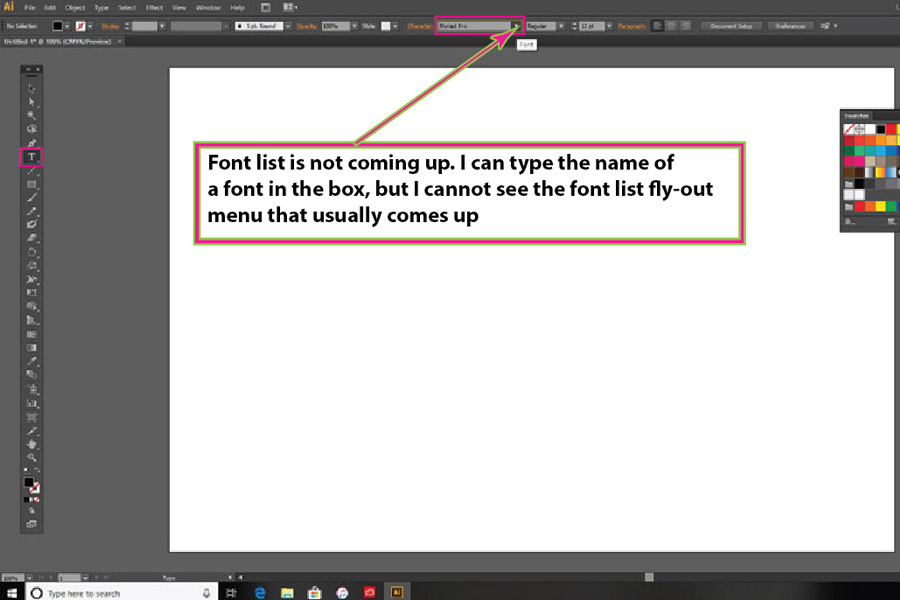Open the Edit menu
The image size is (900, 600).
(50, 7)
